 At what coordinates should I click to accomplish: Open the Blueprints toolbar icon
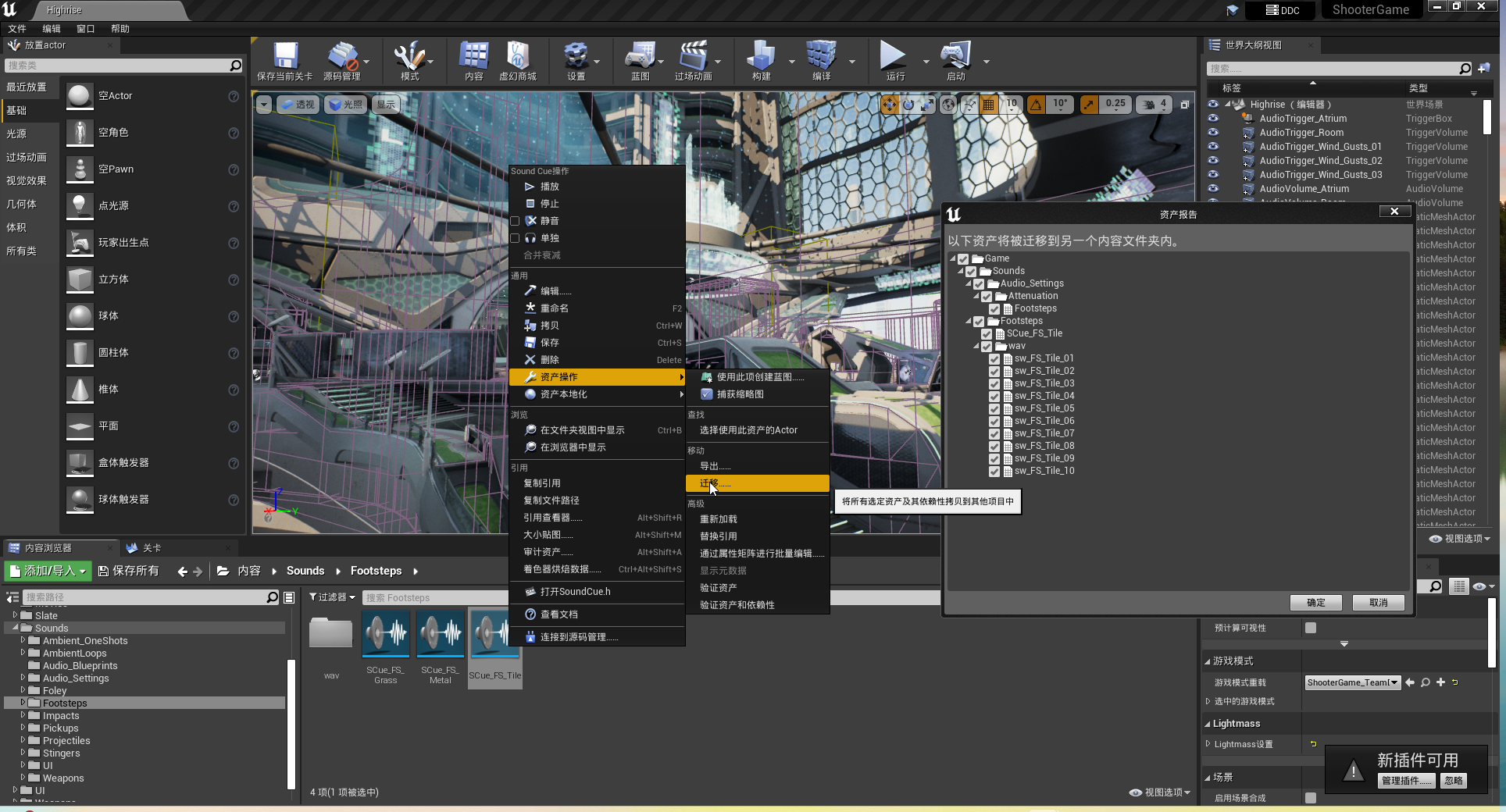(640, 56)
